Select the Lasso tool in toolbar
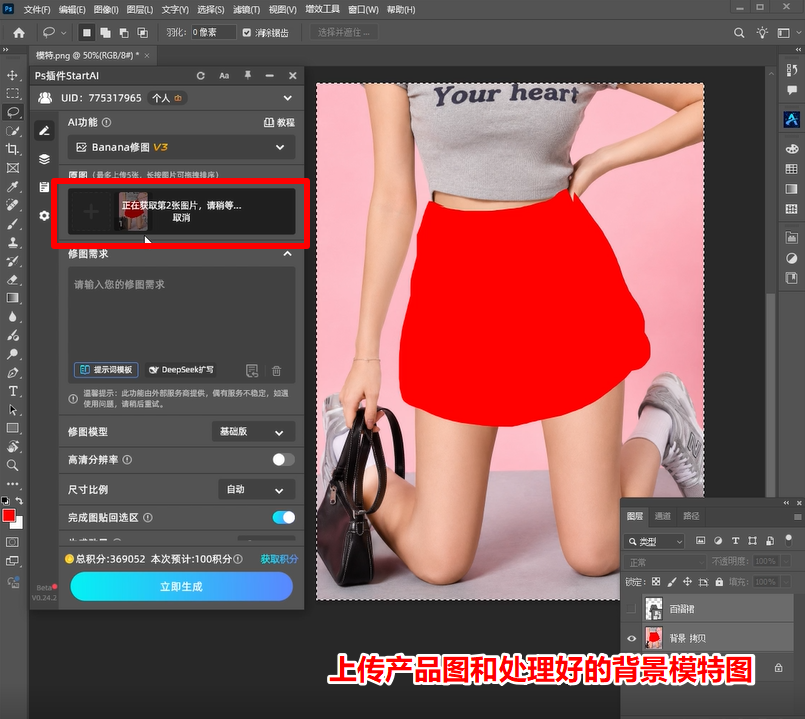 pos(12,112)
